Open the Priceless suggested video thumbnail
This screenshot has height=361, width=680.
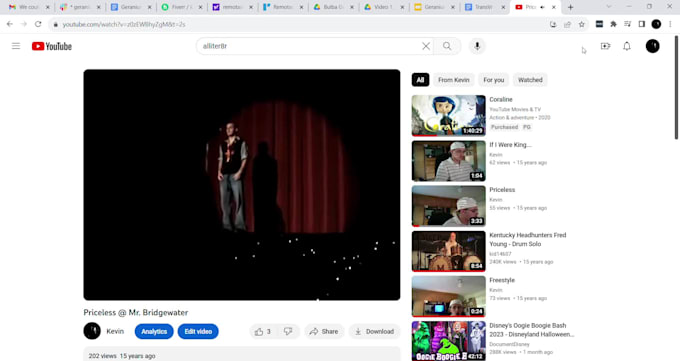pyautogui.click(x=448, y=206)
